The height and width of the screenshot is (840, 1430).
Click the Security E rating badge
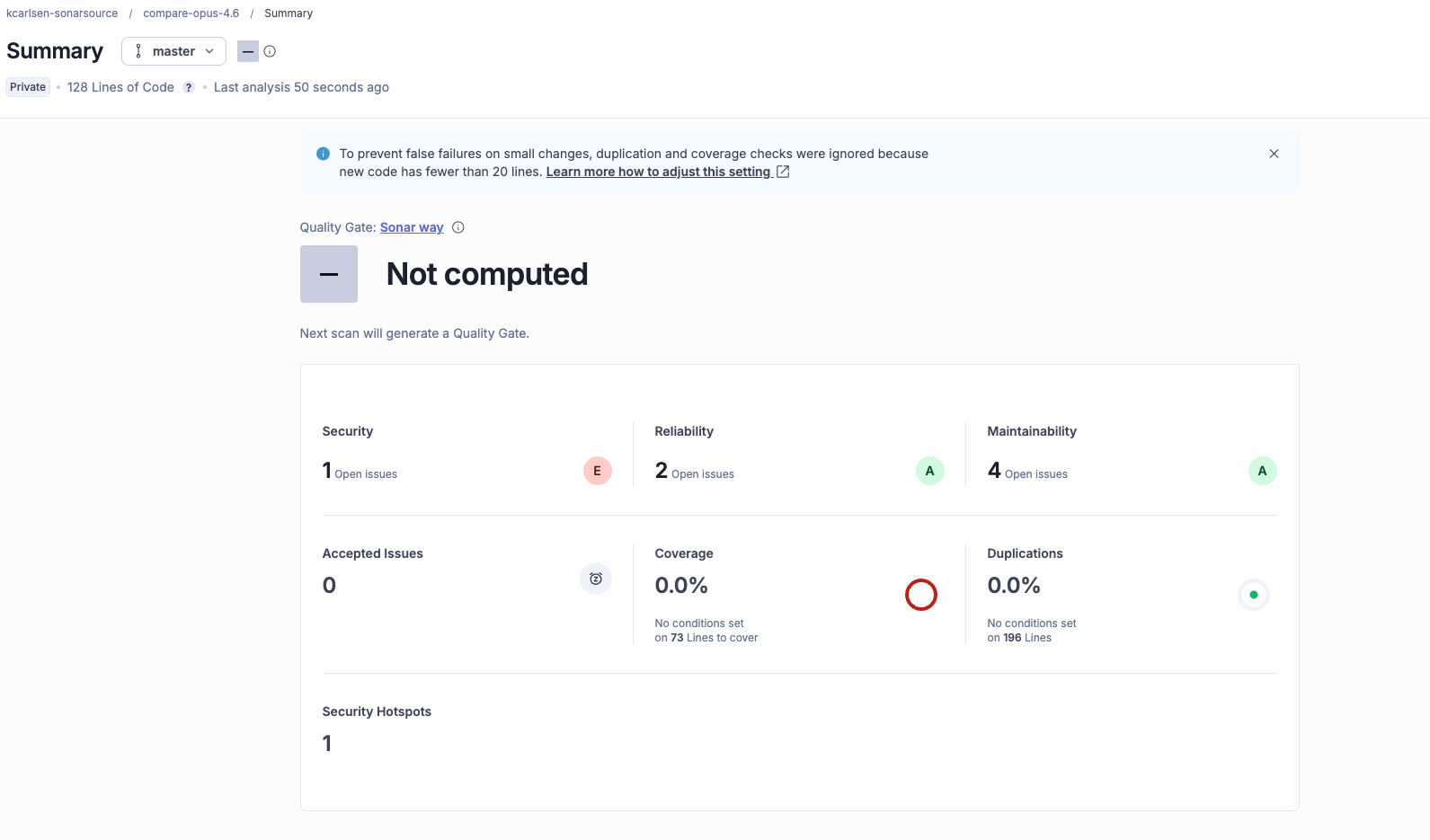597,471
